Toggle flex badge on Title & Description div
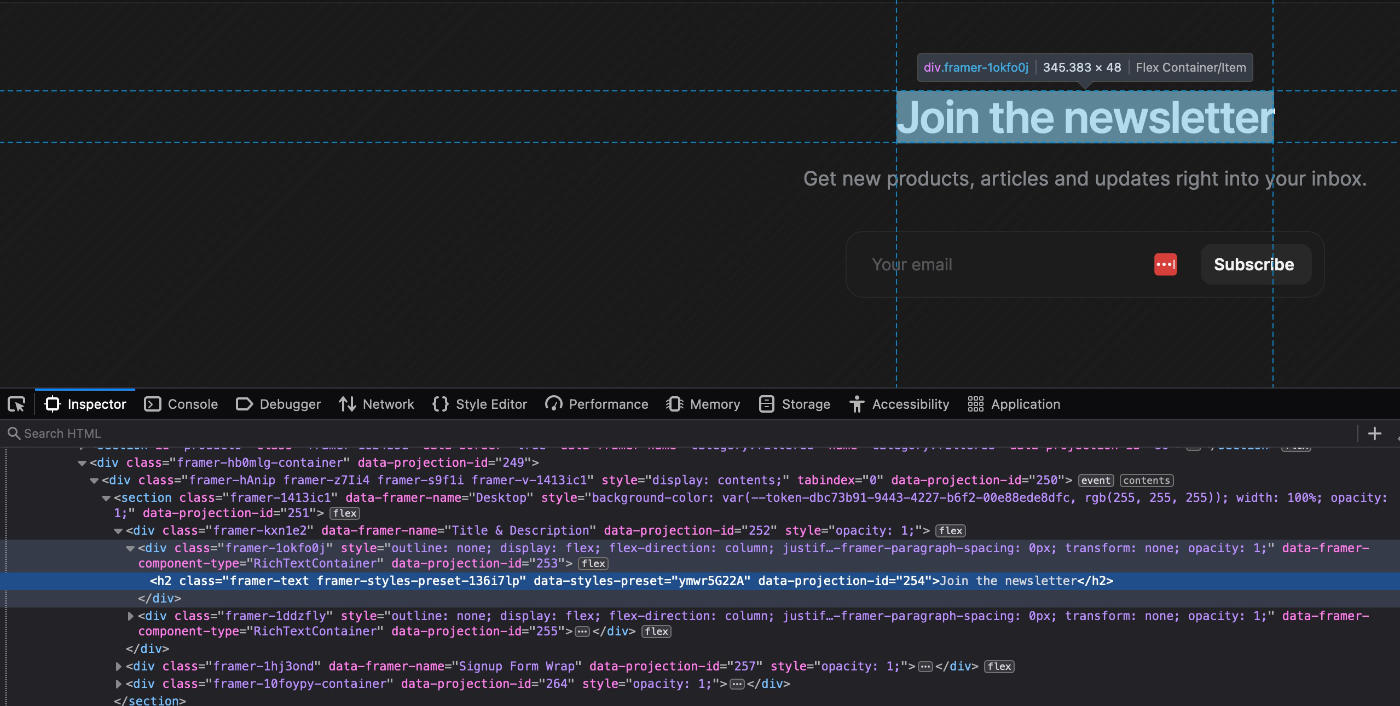 click(950, 531)
